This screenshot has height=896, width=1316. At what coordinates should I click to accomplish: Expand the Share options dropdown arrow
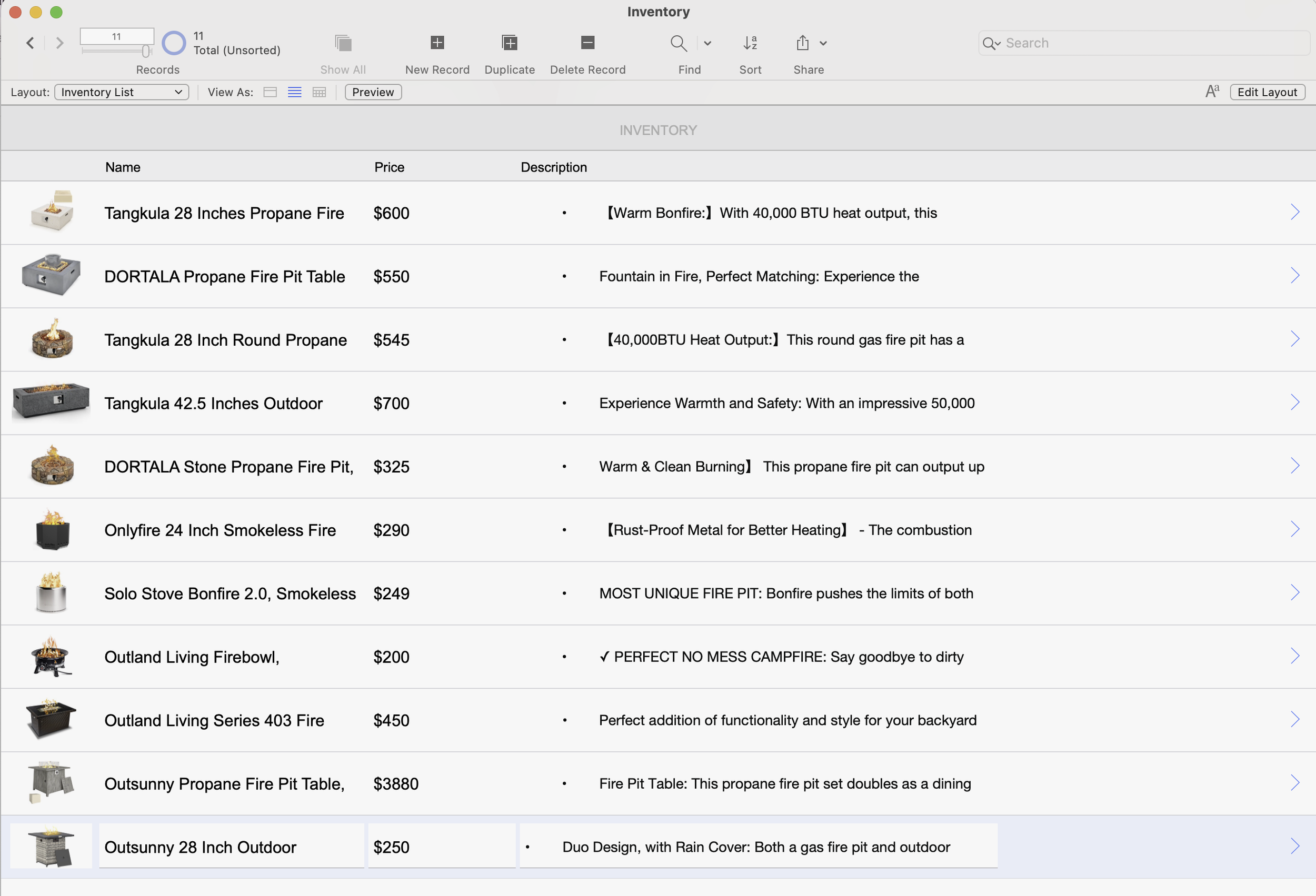tap(823, 43)
